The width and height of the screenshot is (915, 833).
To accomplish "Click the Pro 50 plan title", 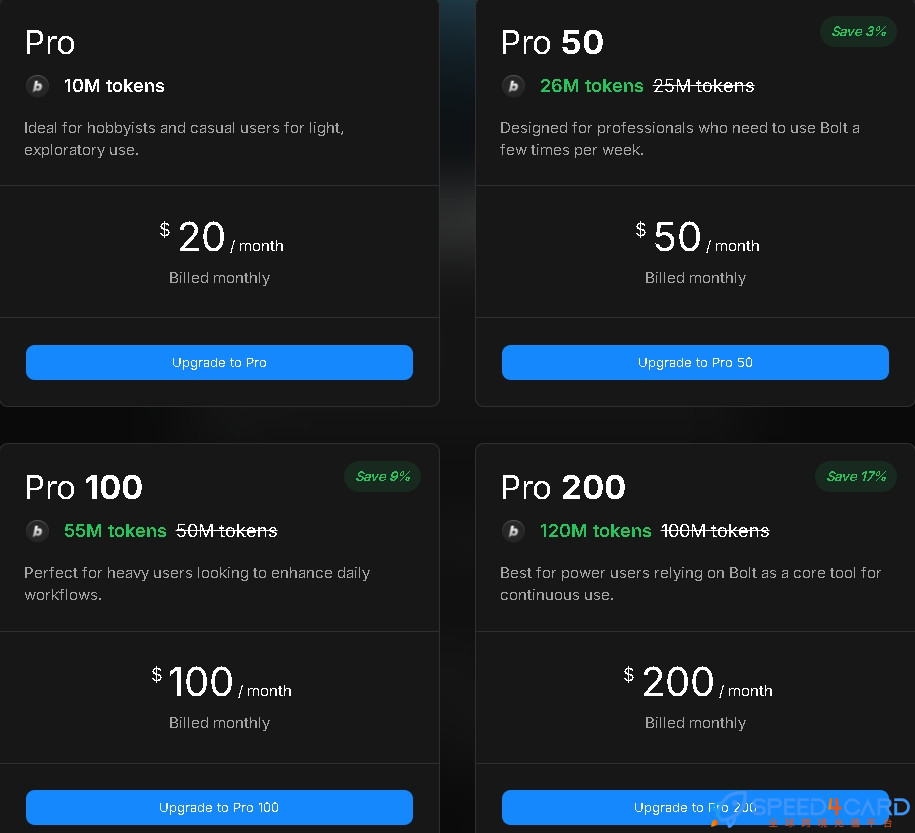I will pos(552,43).
